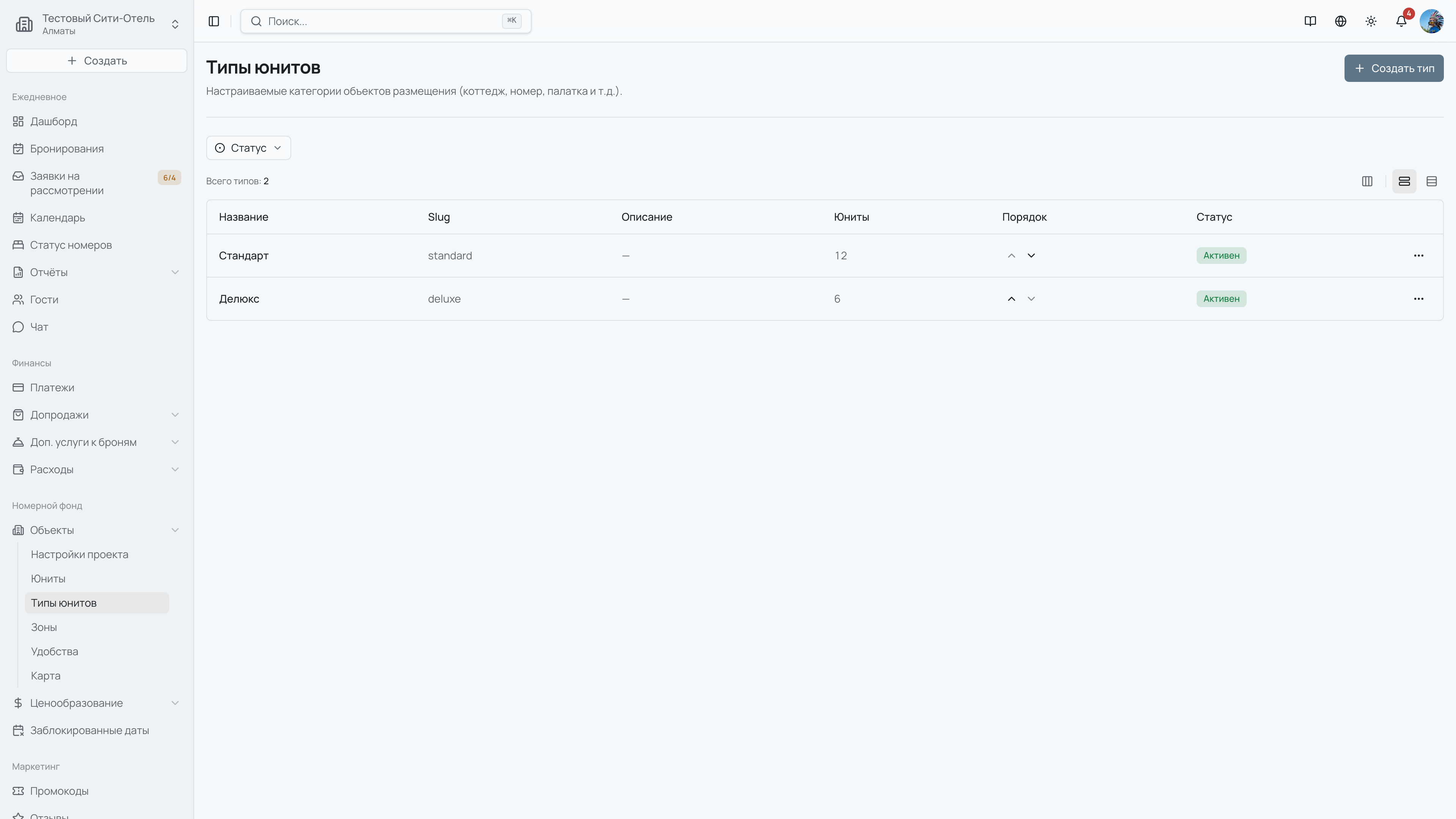Click units count 12 cell

841,256
